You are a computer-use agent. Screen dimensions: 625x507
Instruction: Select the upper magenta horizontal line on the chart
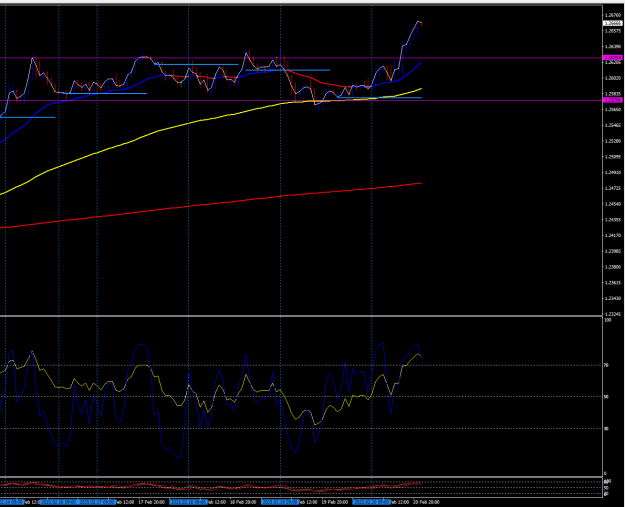301,58
